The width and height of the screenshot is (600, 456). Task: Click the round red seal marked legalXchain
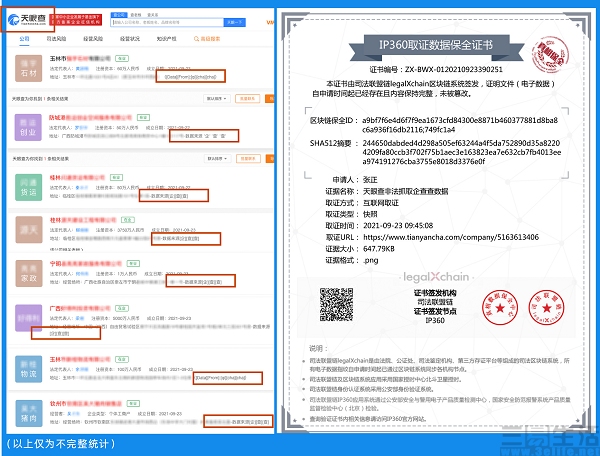click(x=546, y=308)
